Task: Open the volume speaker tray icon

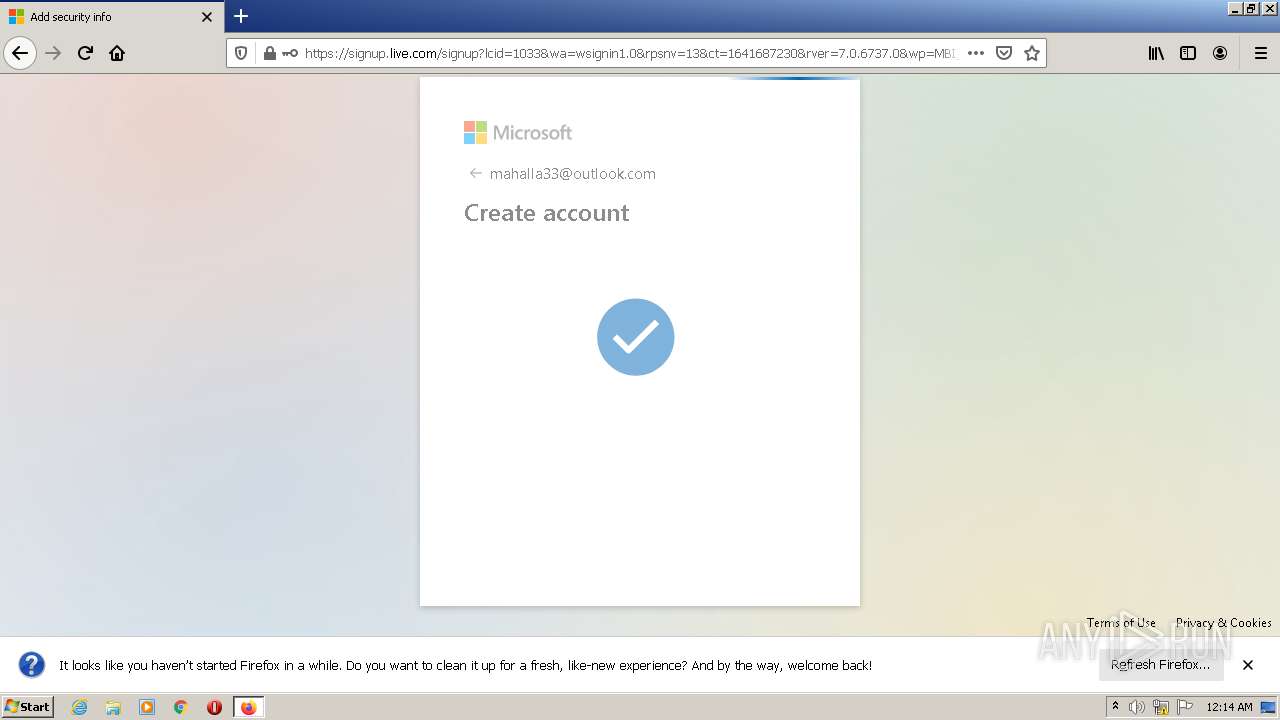Action: (x=1137, y=707)
